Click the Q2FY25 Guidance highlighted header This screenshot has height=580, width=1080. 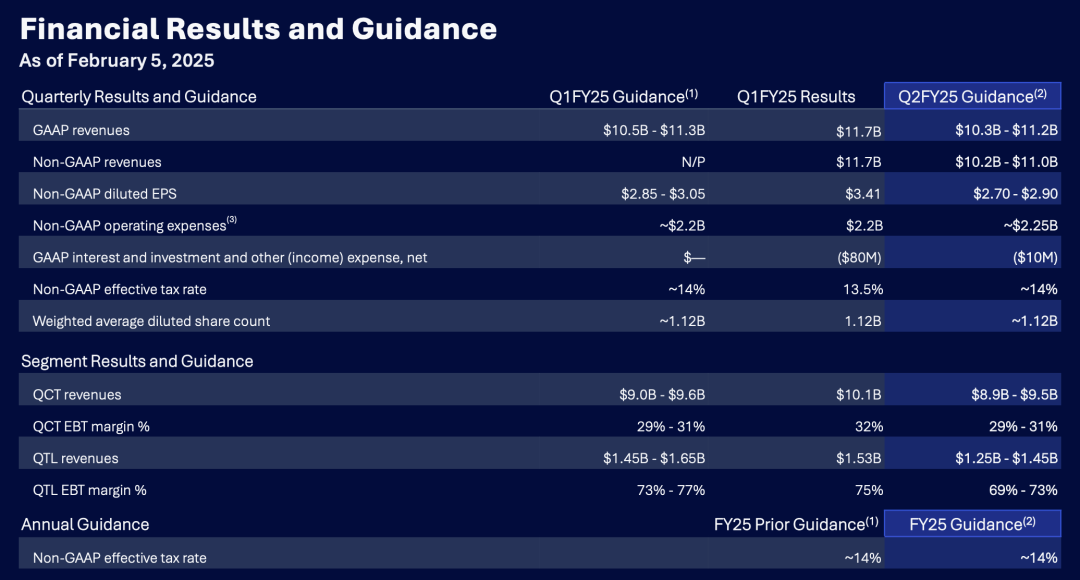point(972,96)
